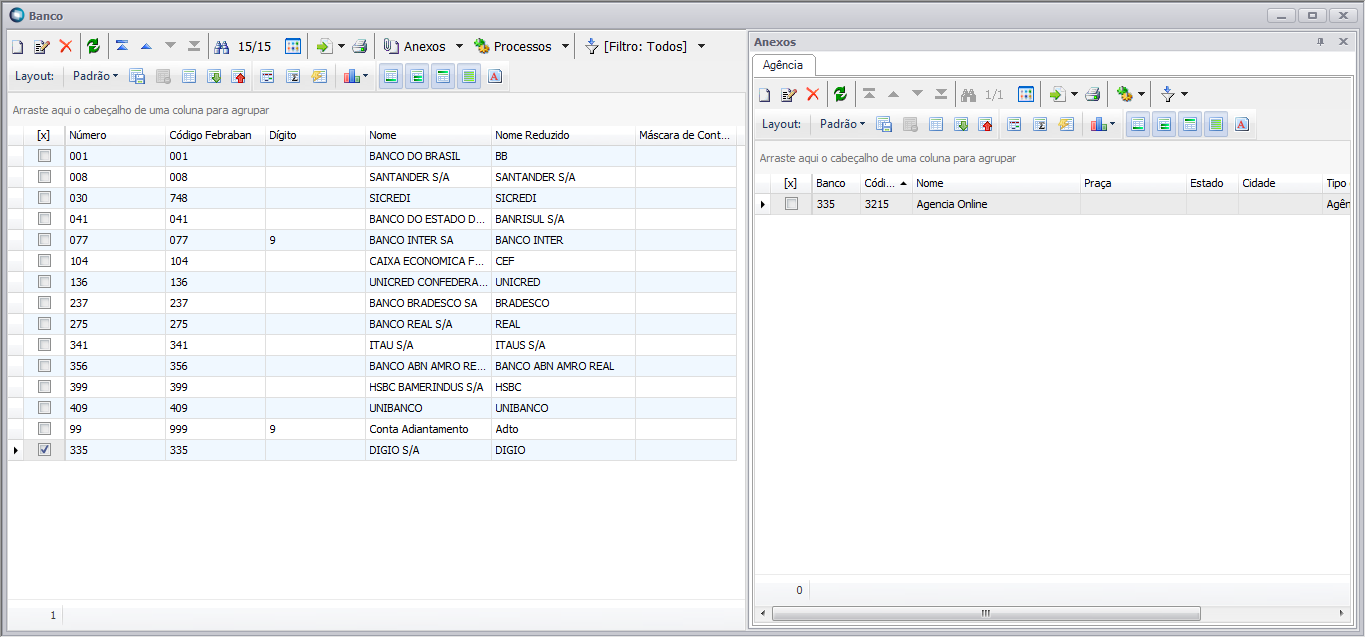Check the box for SICREDI row
Image resolution: width=1366 pixels, height=638 pixels.
[x=44, y=198]
